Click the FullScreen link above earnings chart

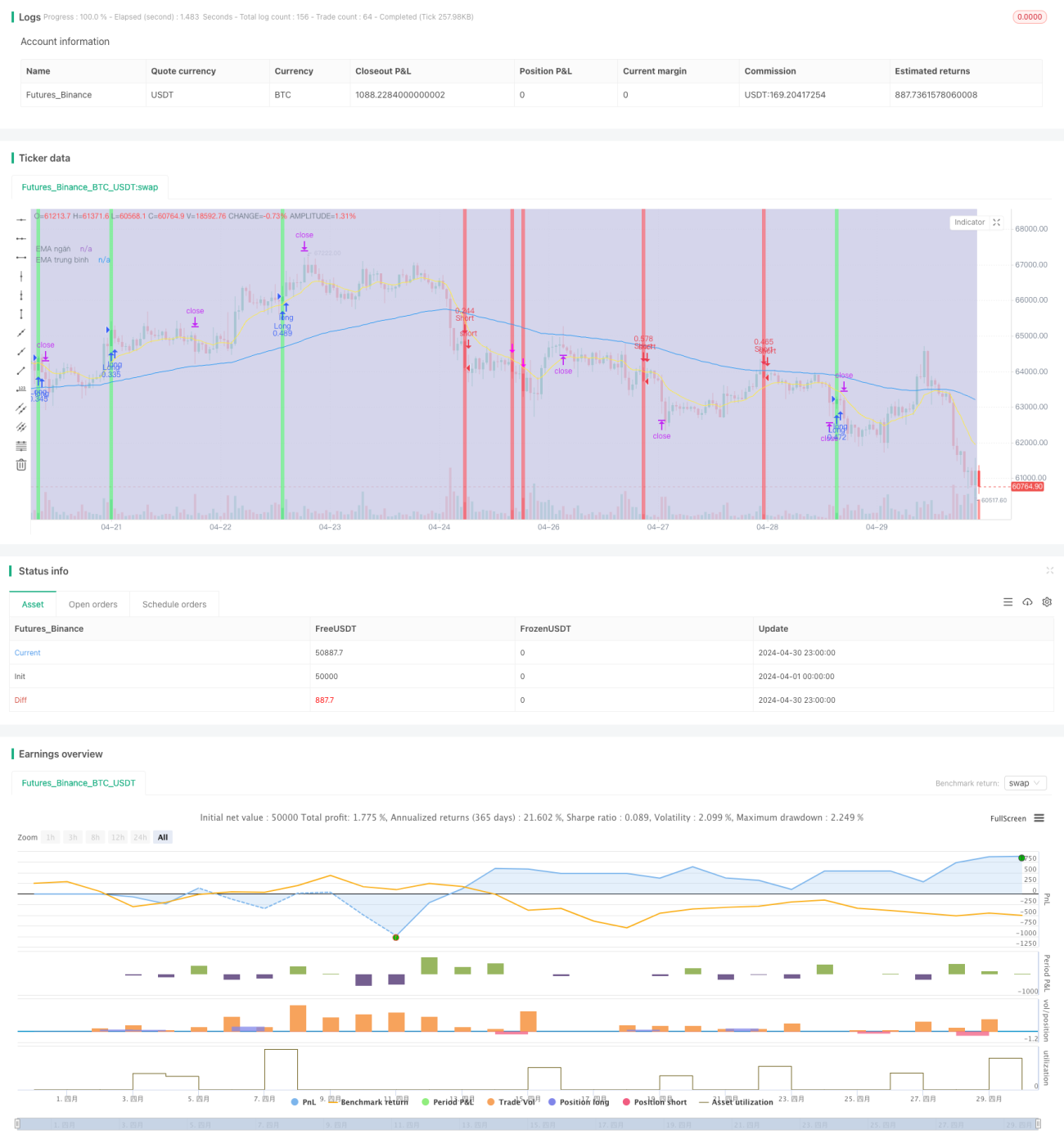coord(1008,818)
